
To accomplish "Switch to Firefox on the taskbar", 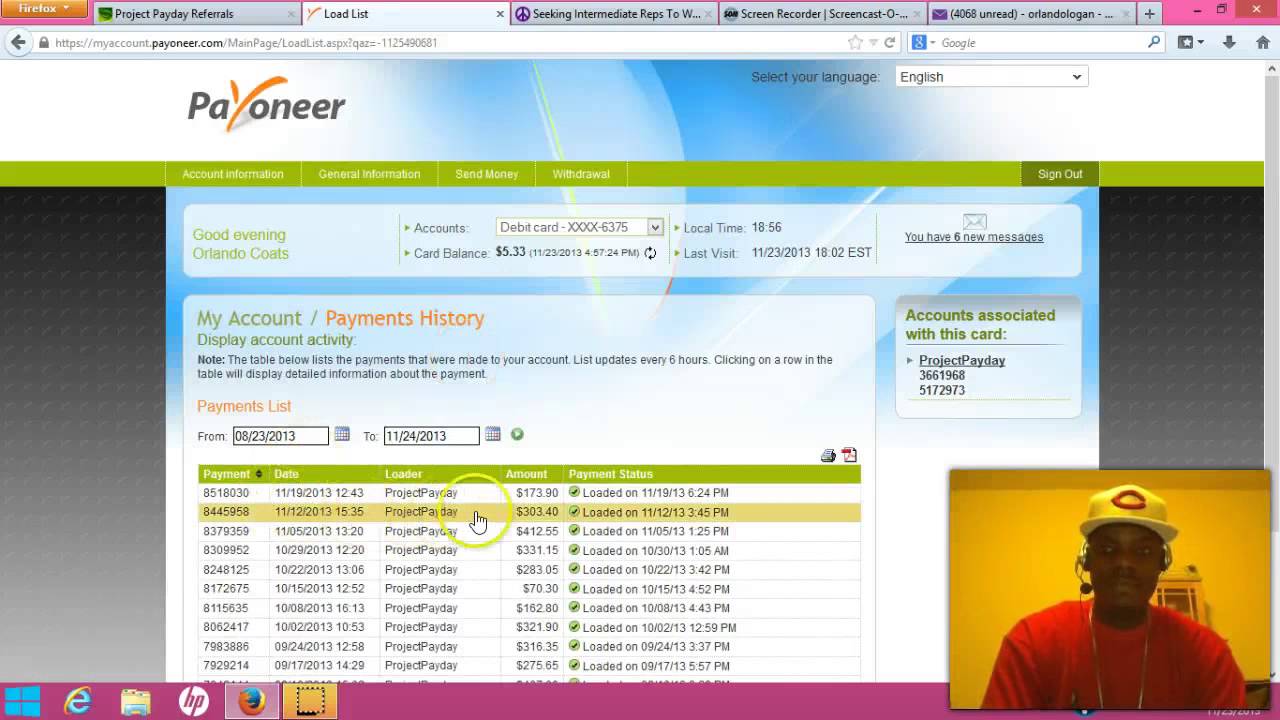I will 251,702.
